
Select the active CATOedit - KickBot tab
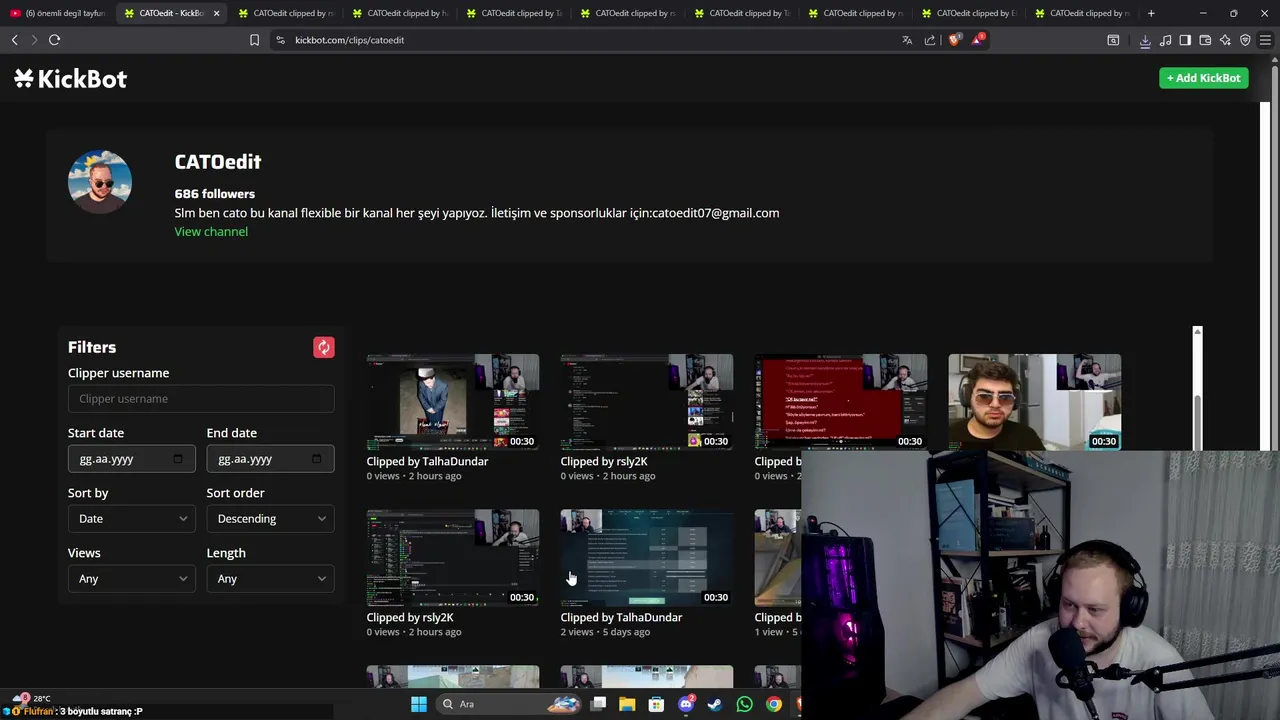point(171,13)
